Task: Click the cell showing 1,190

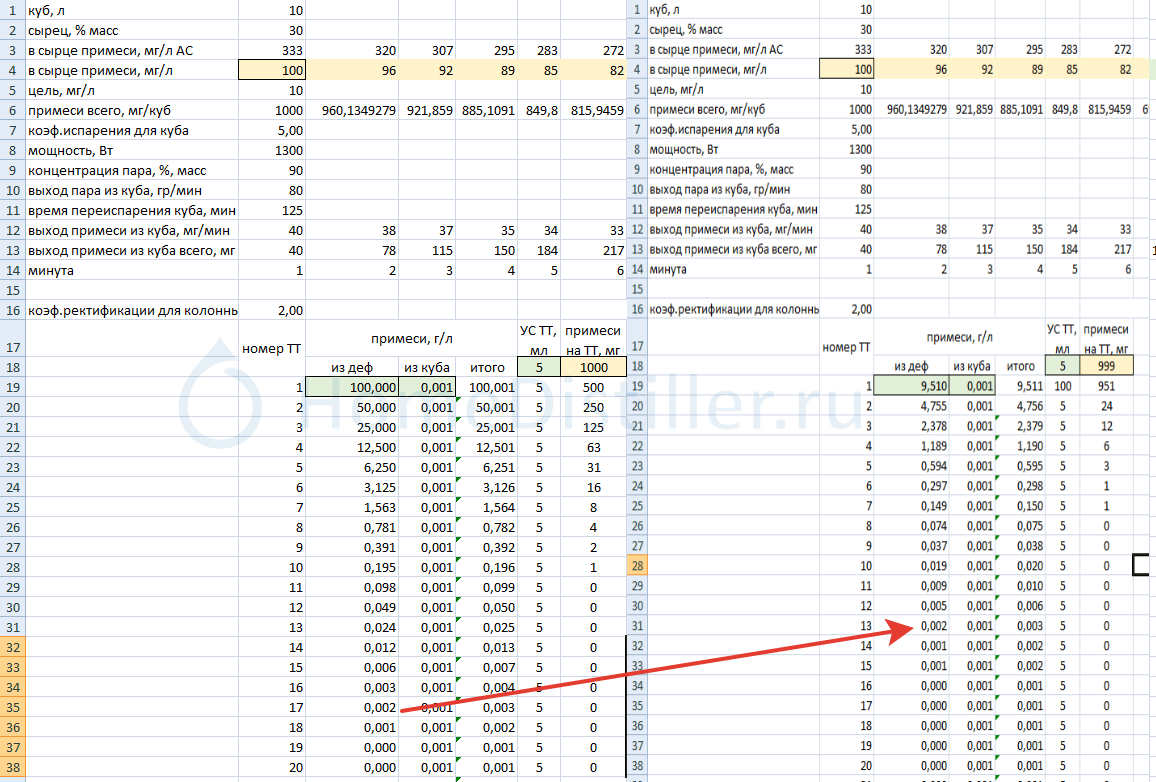Action: (1020, 446)
